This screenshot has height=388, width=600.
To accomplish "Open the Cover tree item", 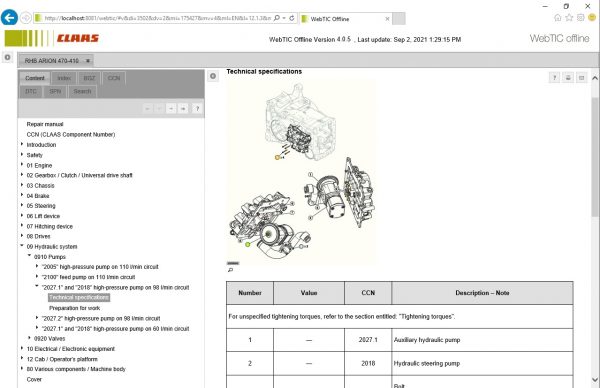I will [34, 380].
